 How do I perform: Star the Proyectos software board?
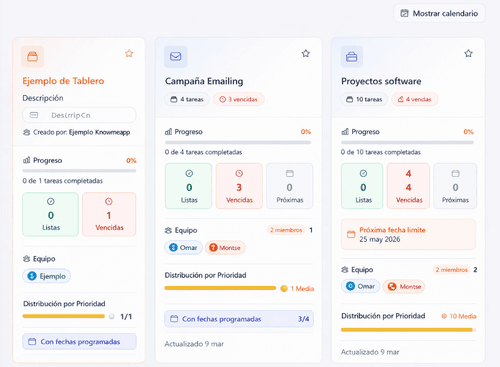468,53
